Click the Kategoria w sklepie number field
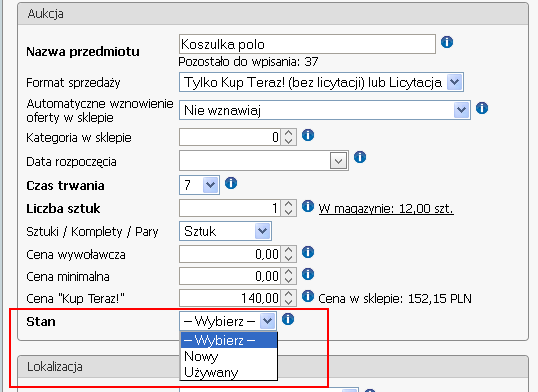Image resolution: width=538 pixels, height=392 pixels. (230, 137)
